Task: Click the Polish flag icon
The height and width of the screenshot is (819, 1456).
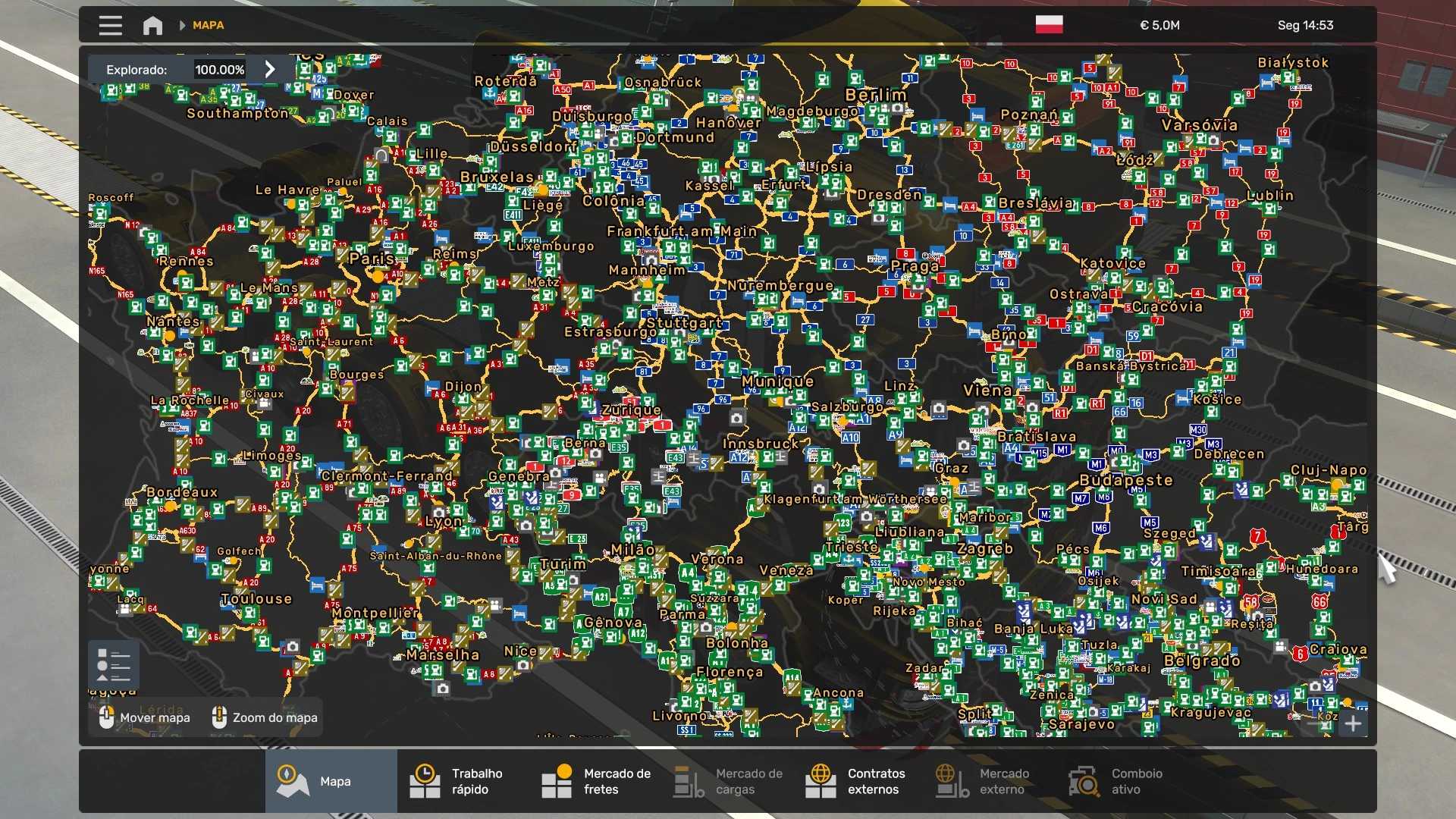Action: point(1049,25)
